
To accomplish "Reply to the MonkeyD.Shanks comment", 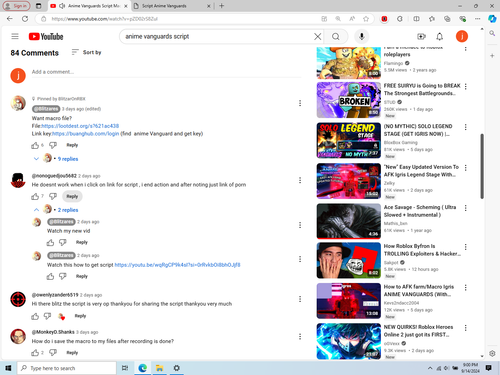I will click(x=72, y=353).
